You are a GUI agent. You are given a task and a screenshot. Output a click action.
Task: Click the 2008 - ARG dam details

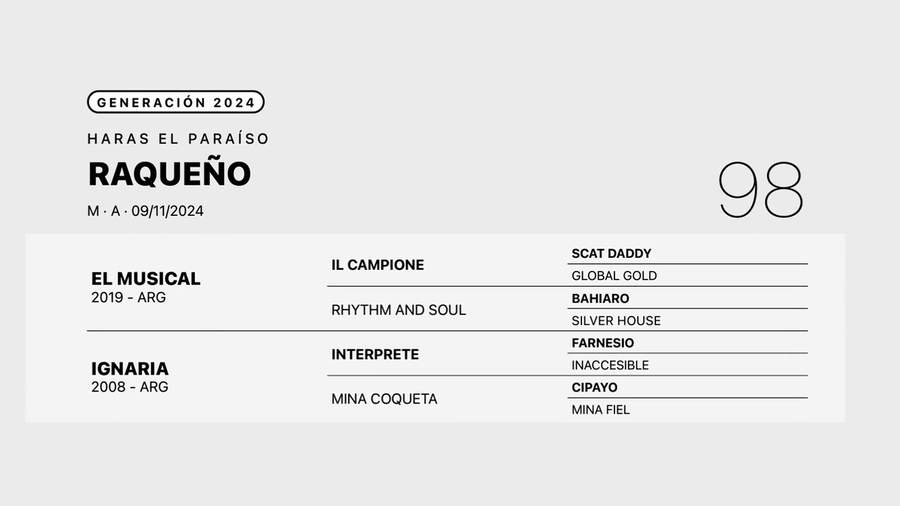[130, 387]
